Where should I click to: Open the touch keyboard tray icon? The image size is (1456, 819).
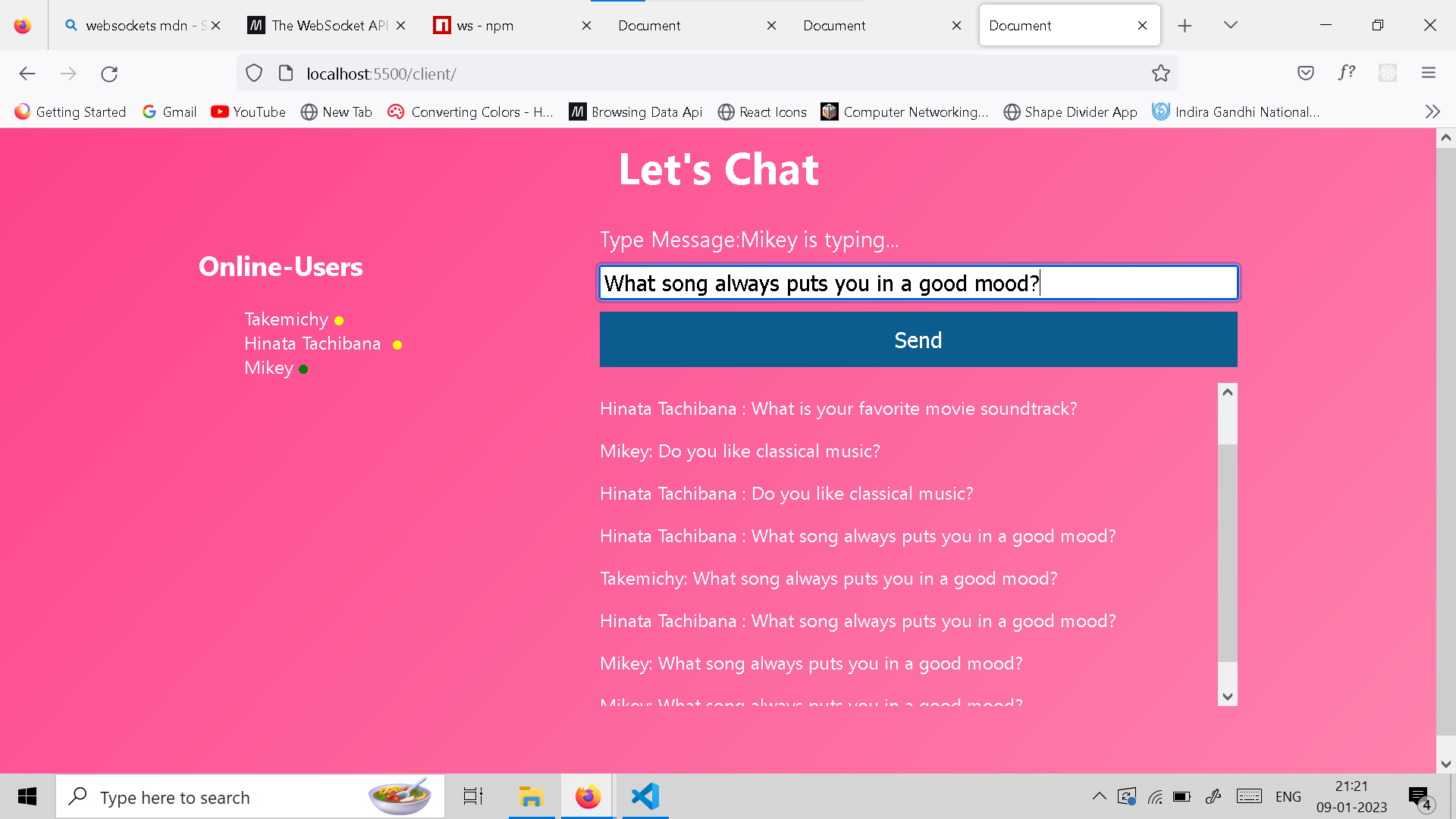tap(1249, 796)
